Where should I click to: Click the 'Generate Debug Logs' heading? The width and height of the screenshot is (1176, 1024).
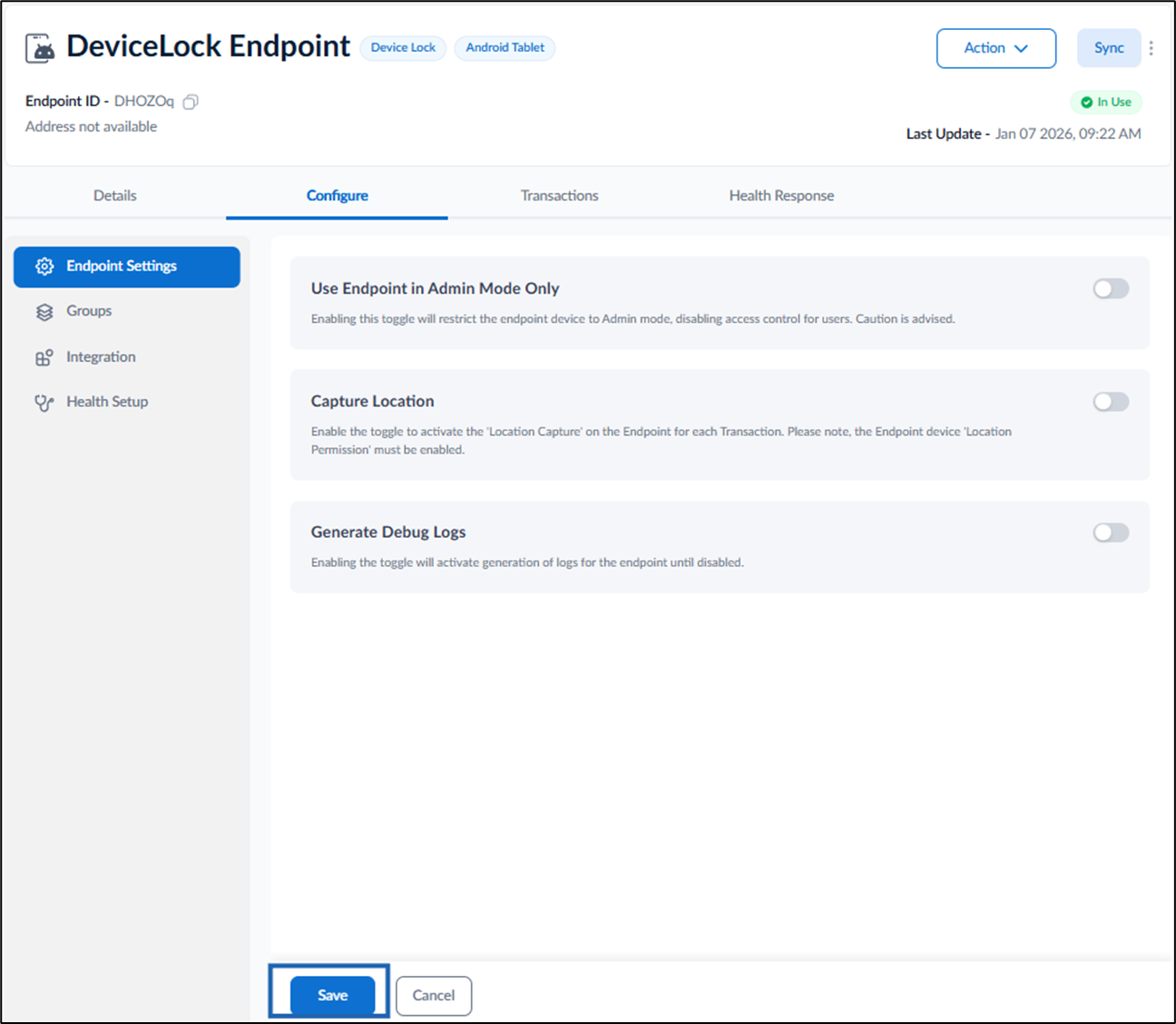(x=388, y=532)
